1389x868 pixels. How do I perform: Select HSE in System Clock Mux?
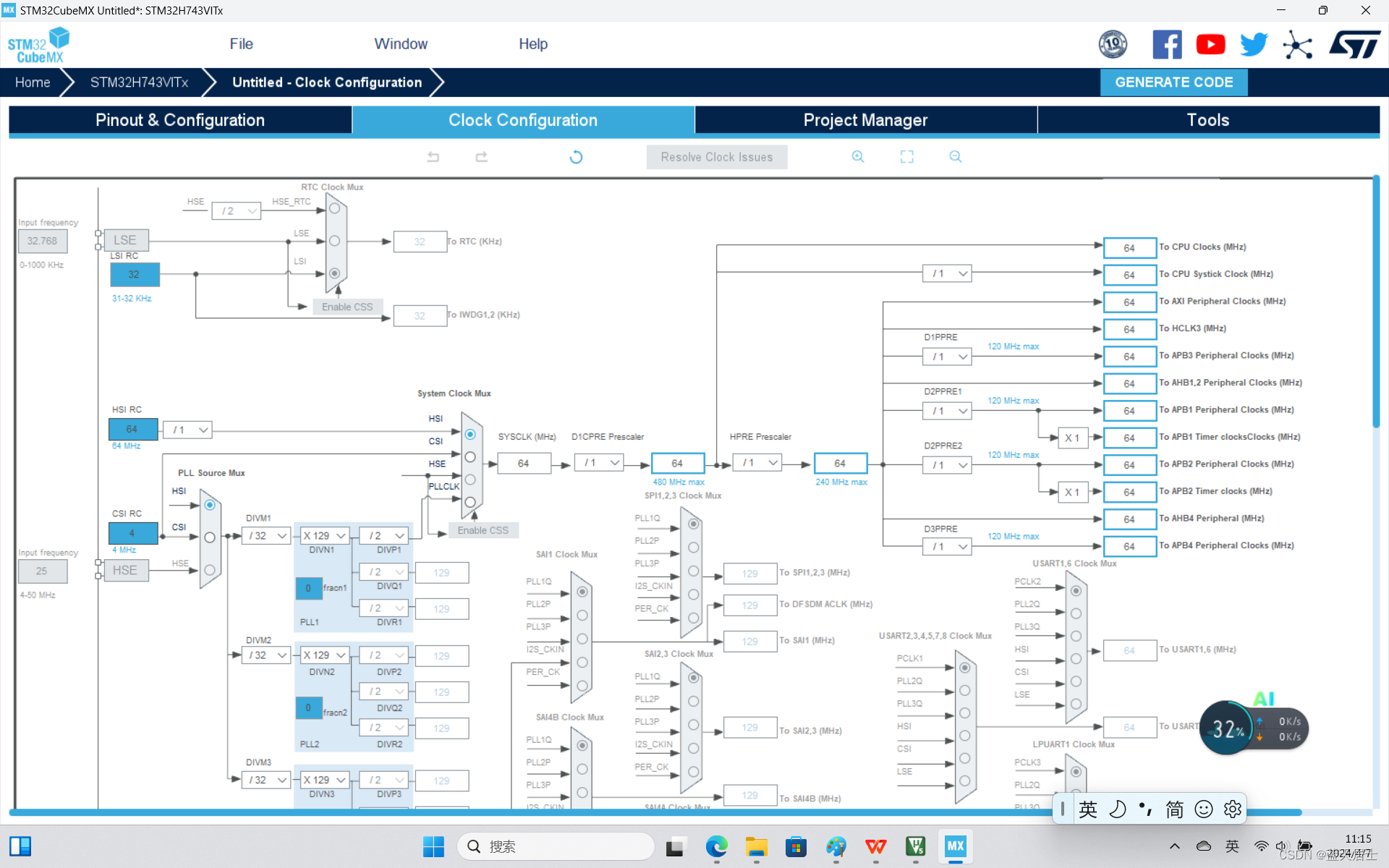coord(470,480)
